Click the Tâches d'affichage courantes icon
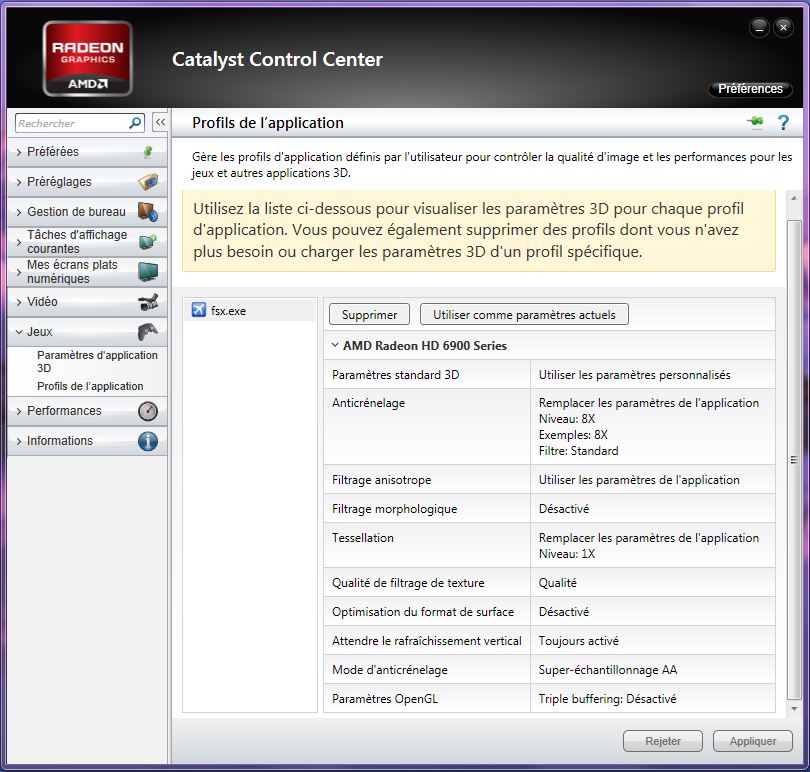 click(x=148, y=242)
